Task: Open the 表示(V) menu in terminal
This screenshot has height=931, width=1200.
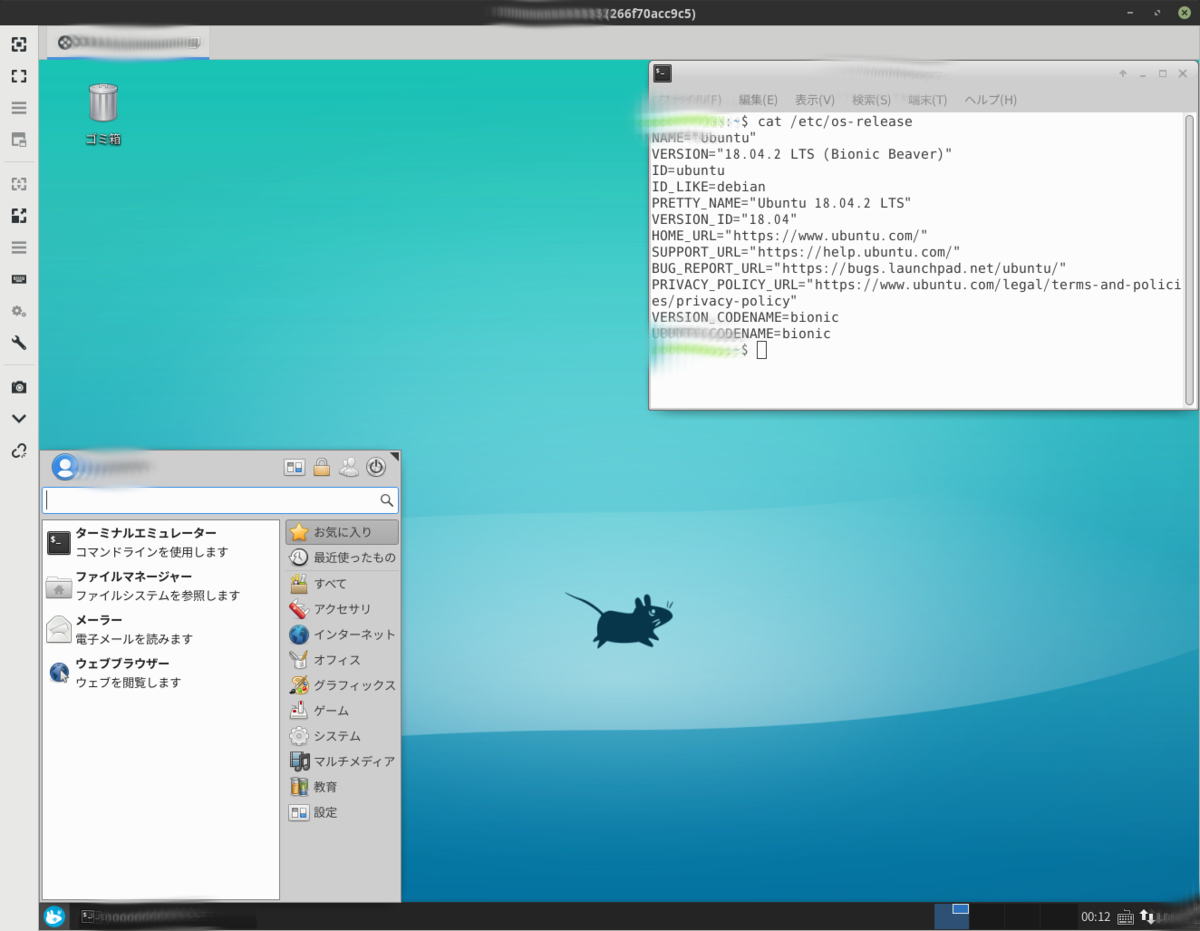Action: (815, 100)
